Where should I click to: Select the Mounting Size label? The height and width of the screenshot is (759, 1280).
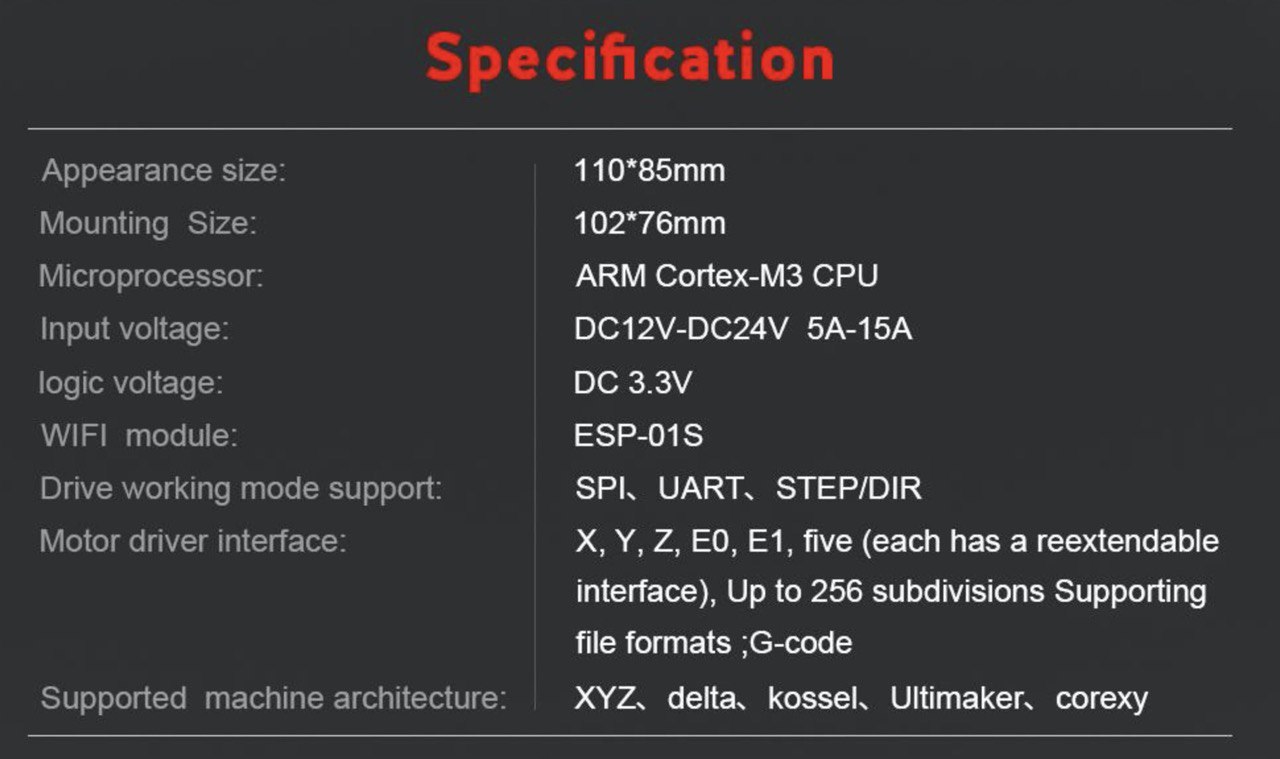148,223
